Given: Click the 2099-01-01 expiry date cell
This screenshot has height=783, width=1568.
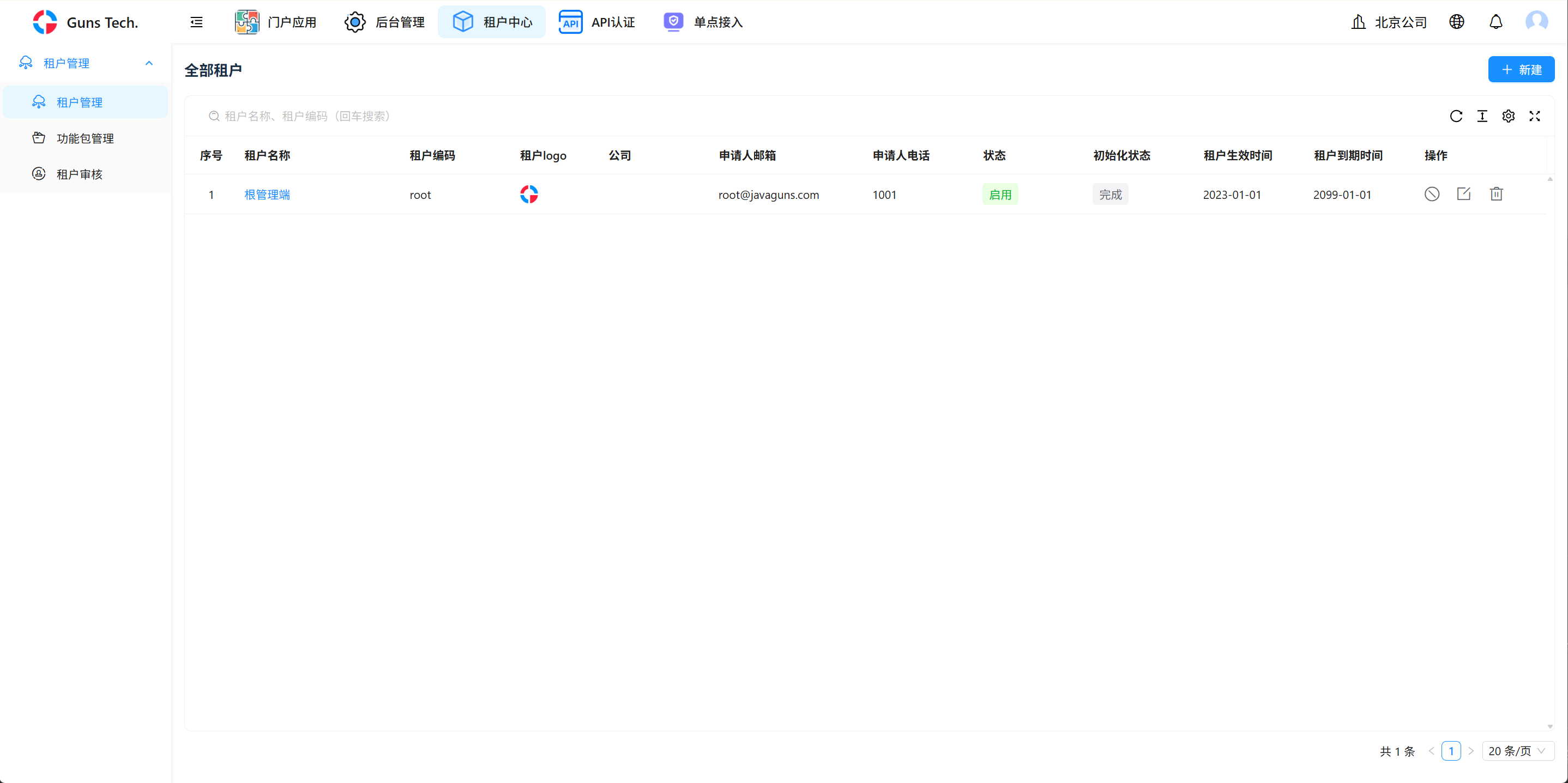Looking at the screenshot, I should [1342, 195].
